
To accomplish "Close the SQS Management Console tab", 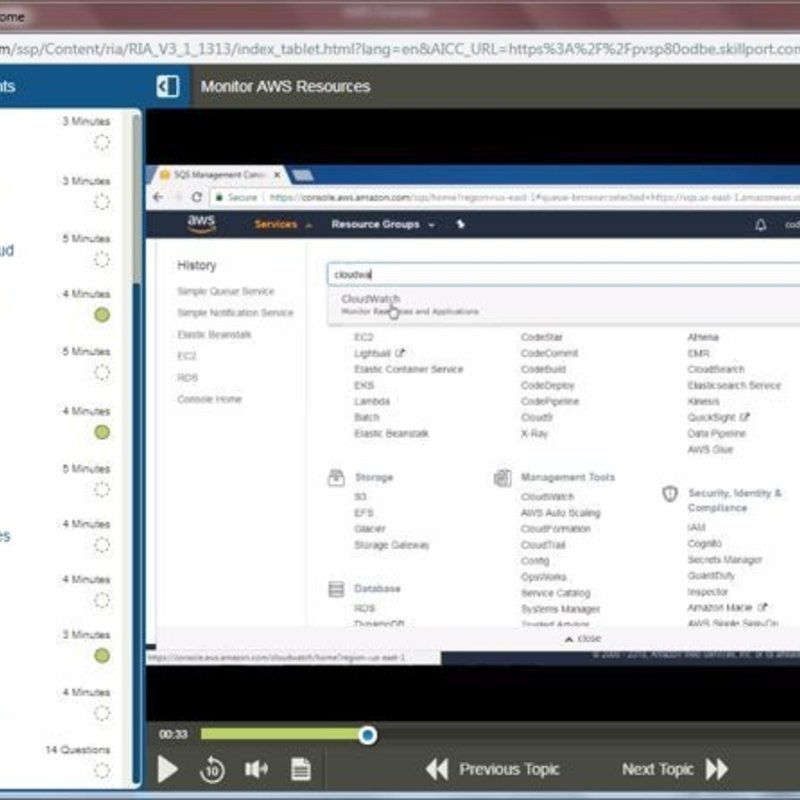I will click(277, 175).
